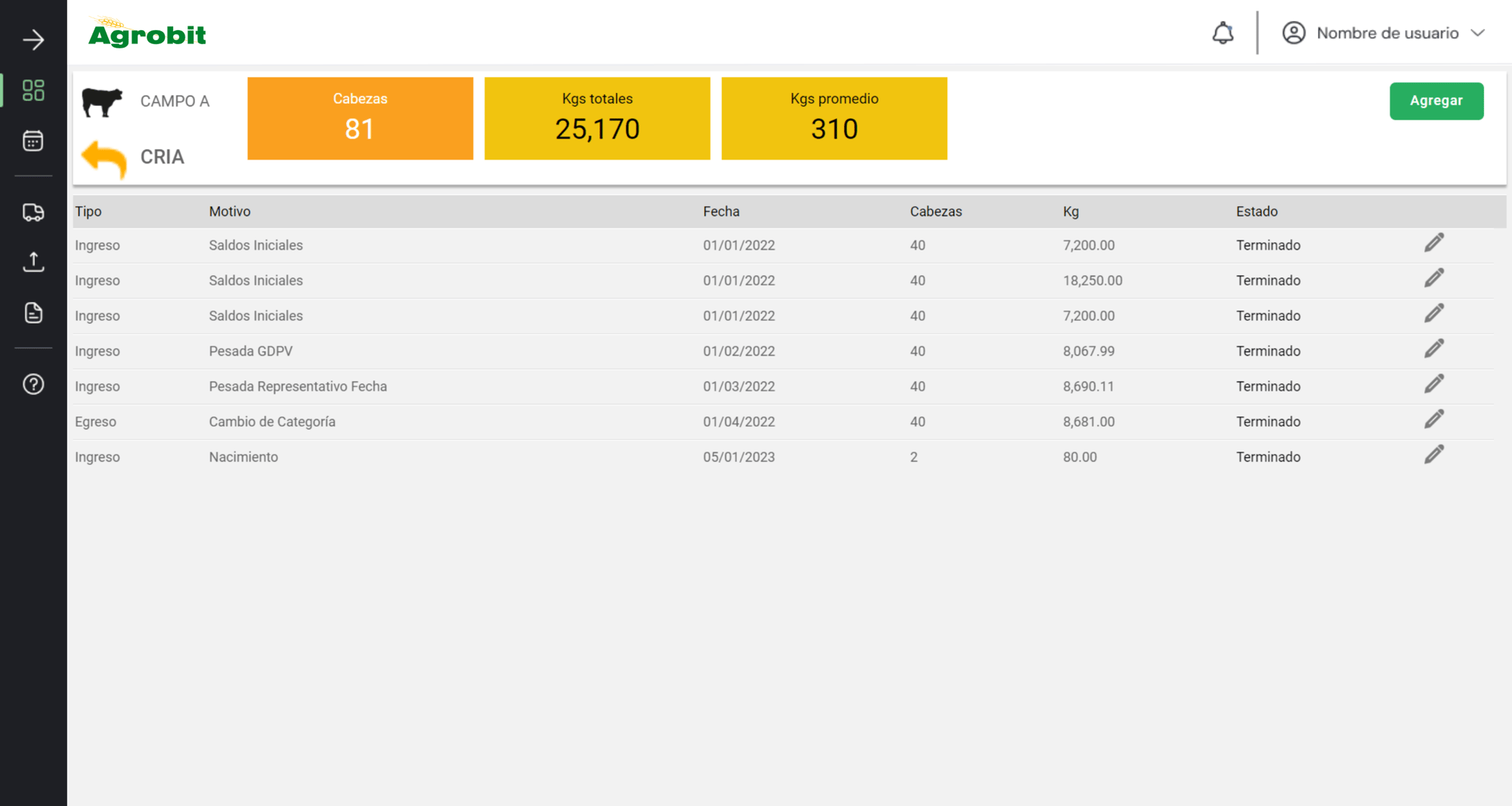Go back with the orange return arrow
1512x806 pixels.
tap(104, 159)
